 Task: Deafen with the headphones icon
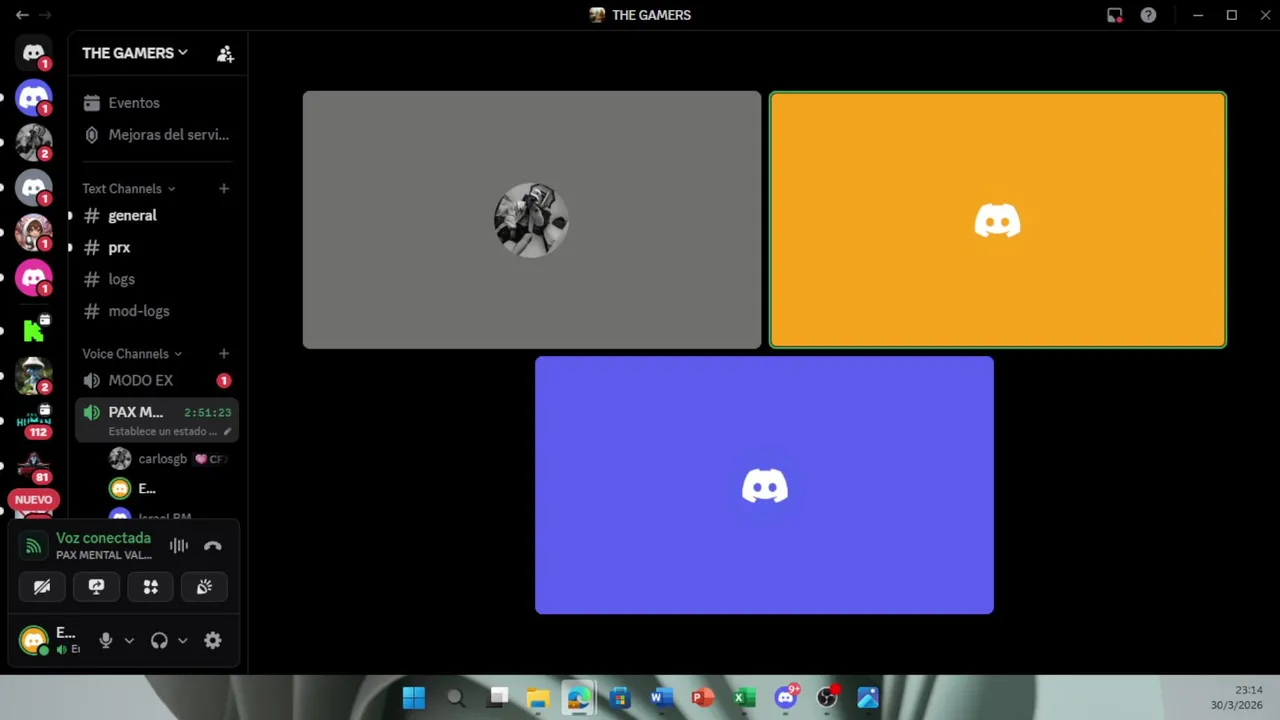[159, 641]
